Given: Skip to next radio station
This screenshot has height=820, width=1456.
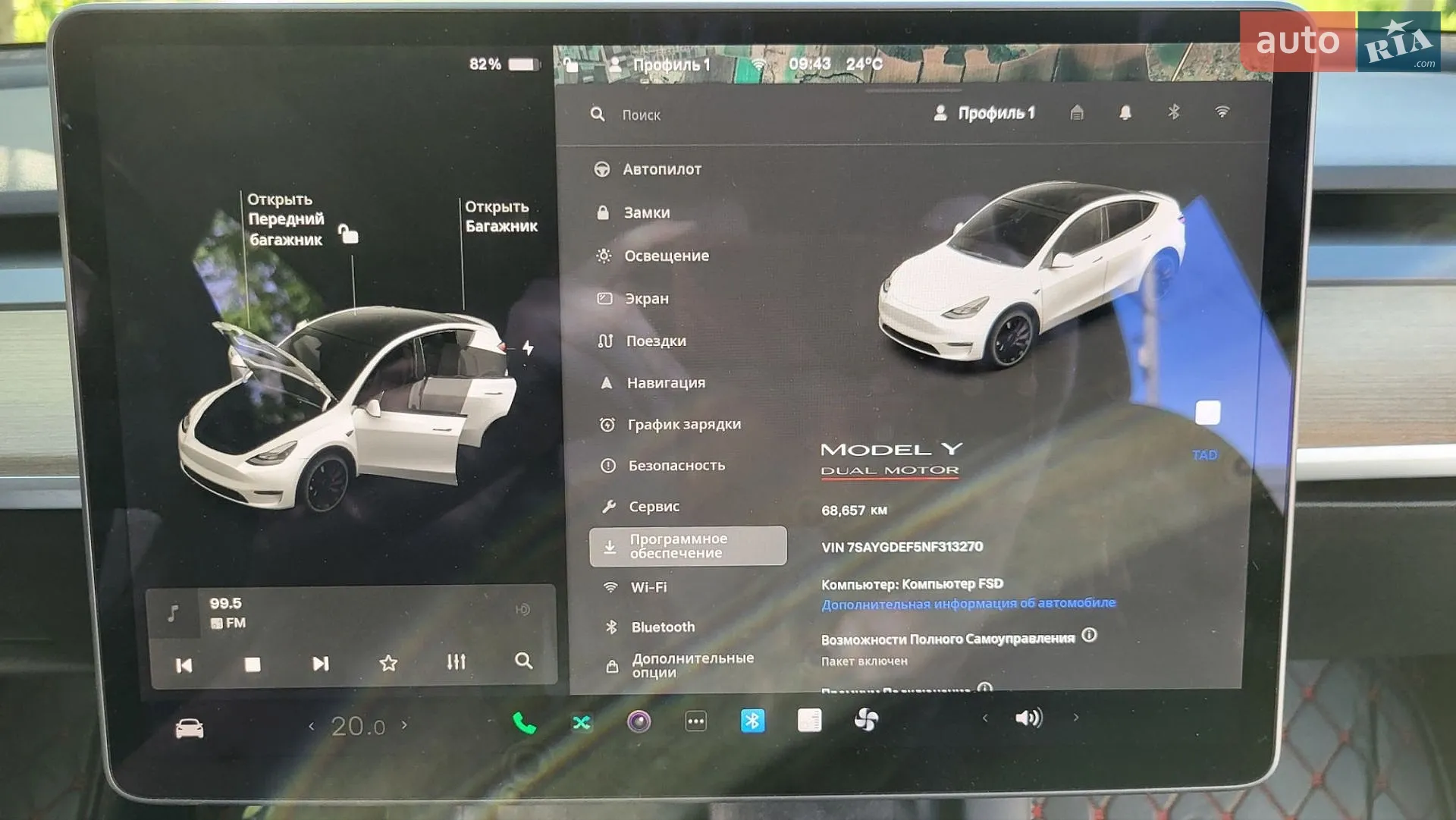Looking at the screenshot, I should (x=321, y=664).
